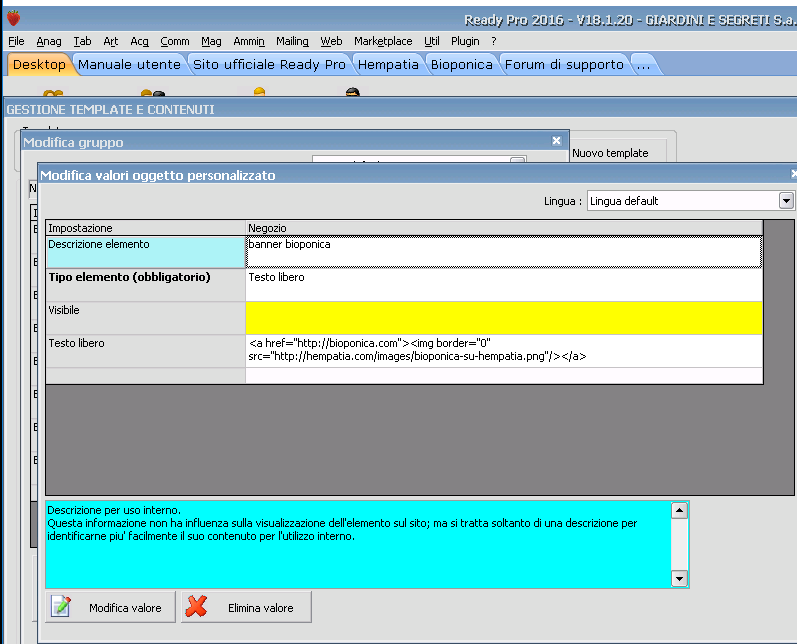Image resolution: width=797 pixels, height=644 pixels.
Task: Open the File menu
Action: [16, 41]
